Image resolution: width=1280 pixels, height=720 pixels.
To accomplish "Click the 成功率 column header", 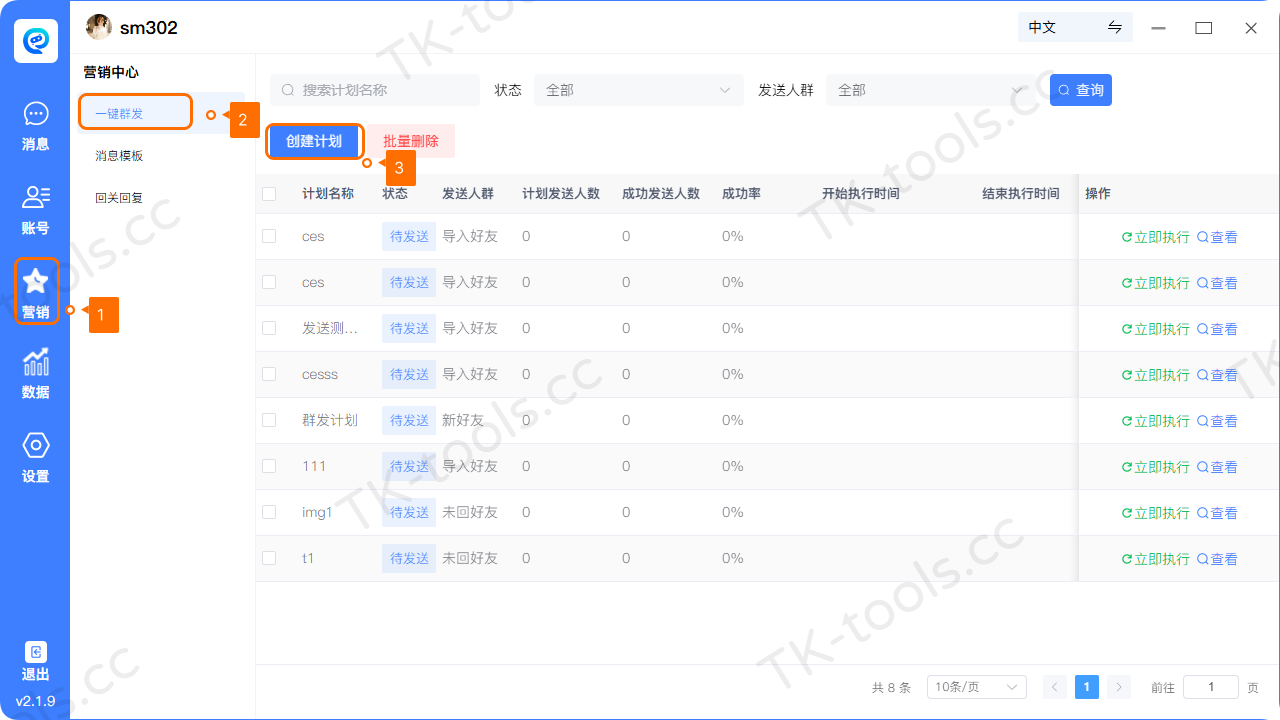I will (x=741, y=194).
